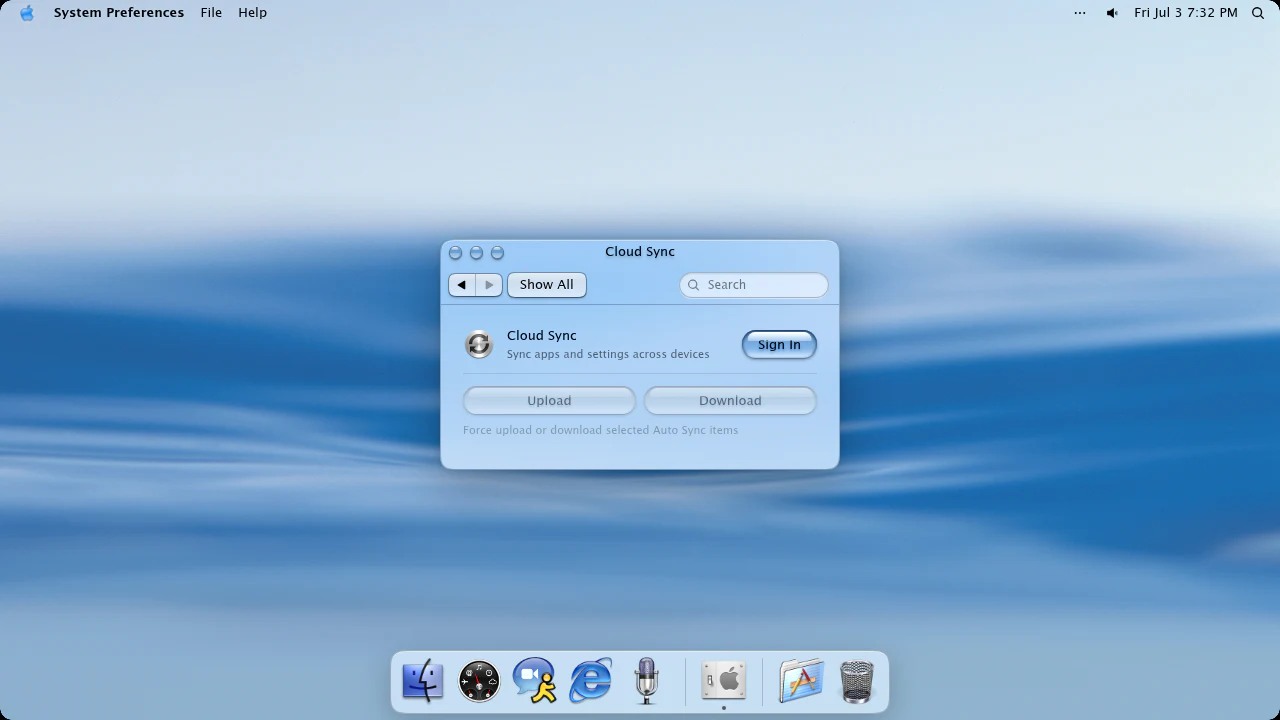The height and width of the screenshot is (720, 1280).
Task: Click the Cloud Sync circular arrows icon
Action: [x=479, y=344]
